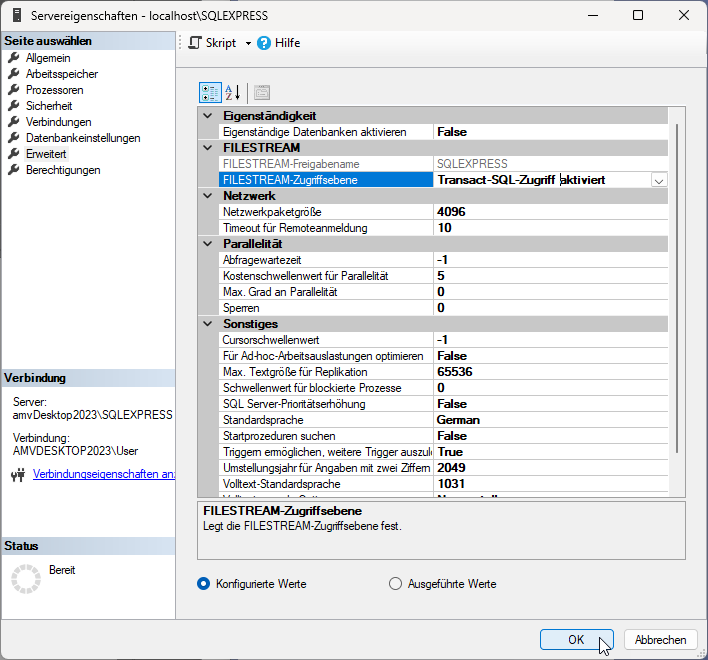Click the wrench icon beside Prozessoren

(x=14, y=90)
